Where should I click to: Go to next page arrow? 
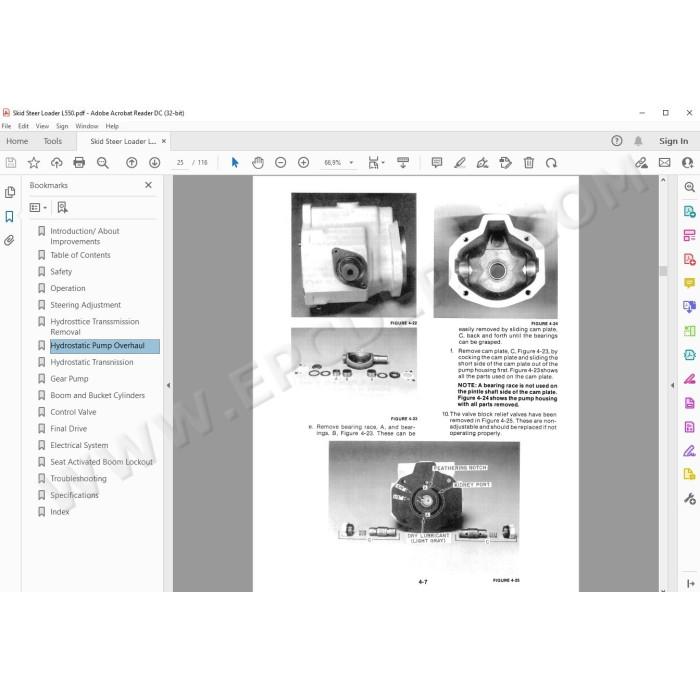(154, 163)
